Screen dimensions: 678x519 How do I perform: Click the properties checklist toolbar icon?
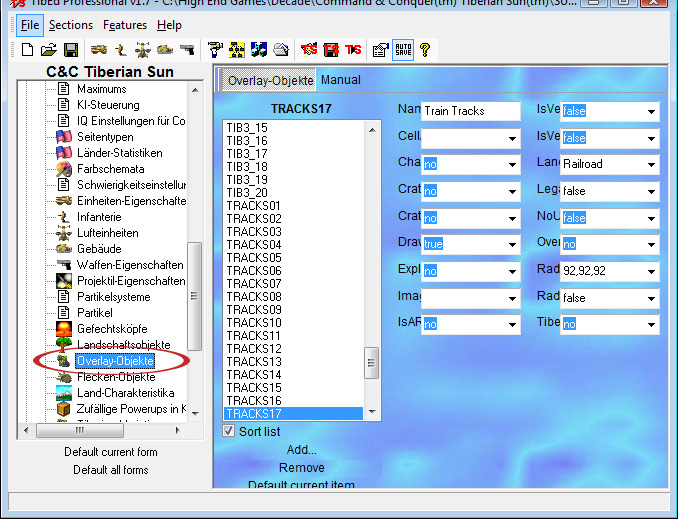tap(381, 50)
